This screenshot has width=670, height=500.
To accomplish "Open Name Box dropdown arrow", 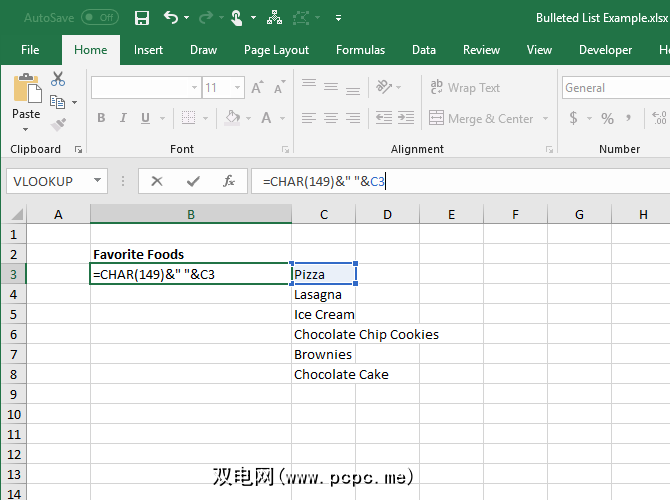I will pos(97,180).
